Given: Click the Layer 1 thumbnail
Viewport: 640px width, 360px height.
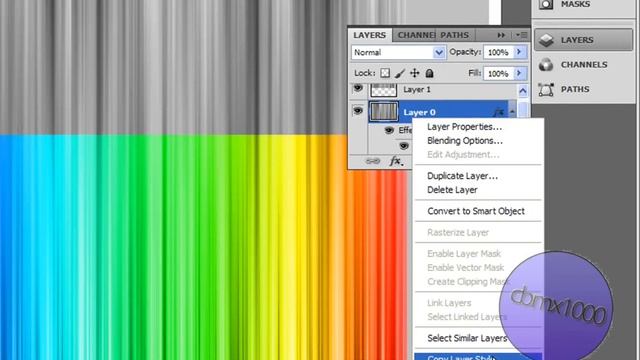Looking at the screenshot, I should click(x=384, y=89).
